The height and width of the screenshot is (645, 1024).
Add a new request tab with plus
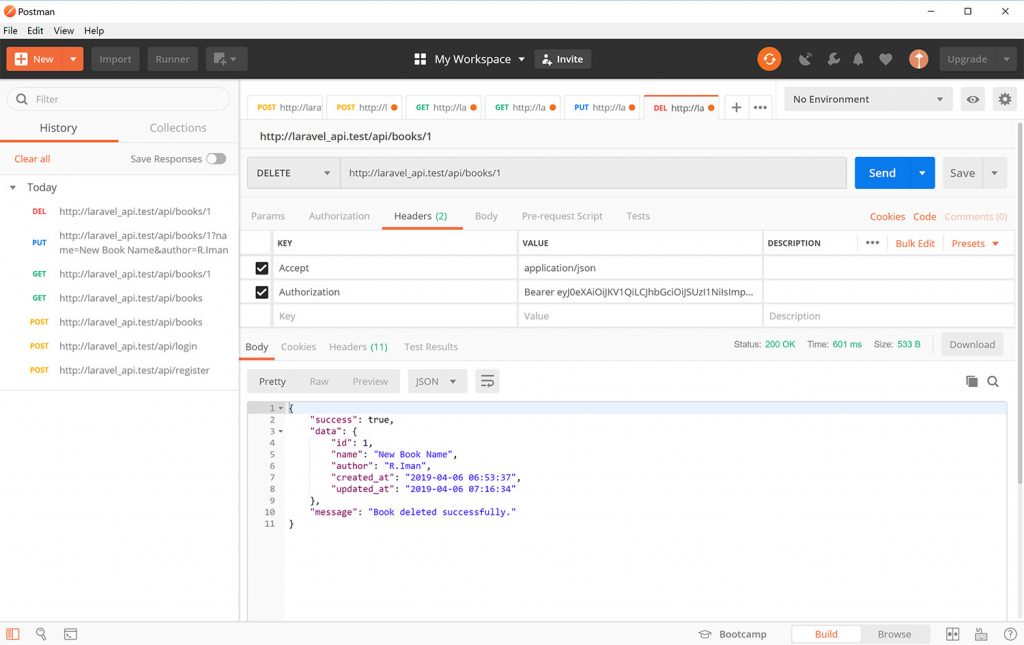point(736,108)
